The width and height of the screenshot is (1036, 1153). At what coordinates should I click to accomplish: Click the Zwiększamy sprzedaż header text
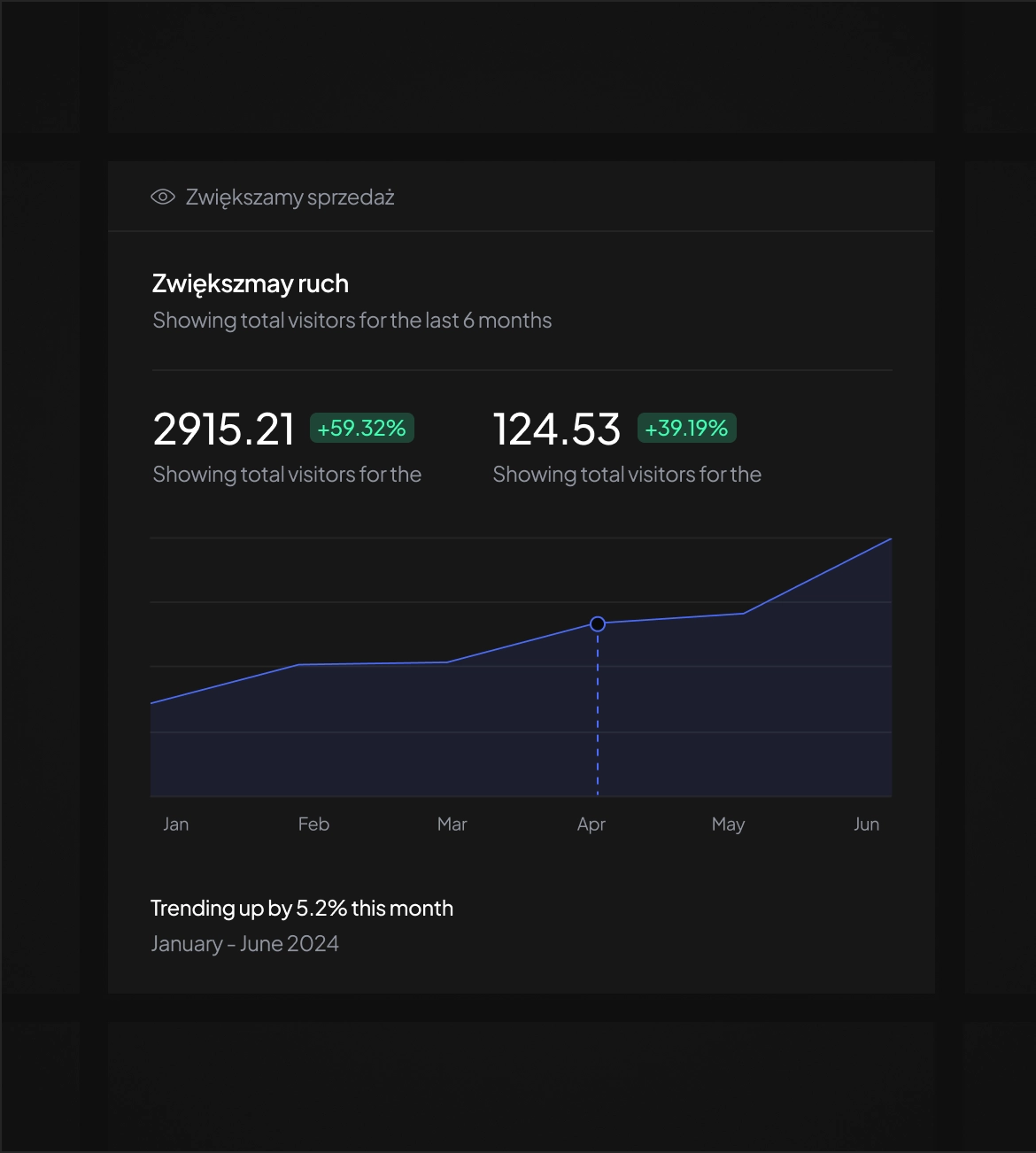pos(290,197)
